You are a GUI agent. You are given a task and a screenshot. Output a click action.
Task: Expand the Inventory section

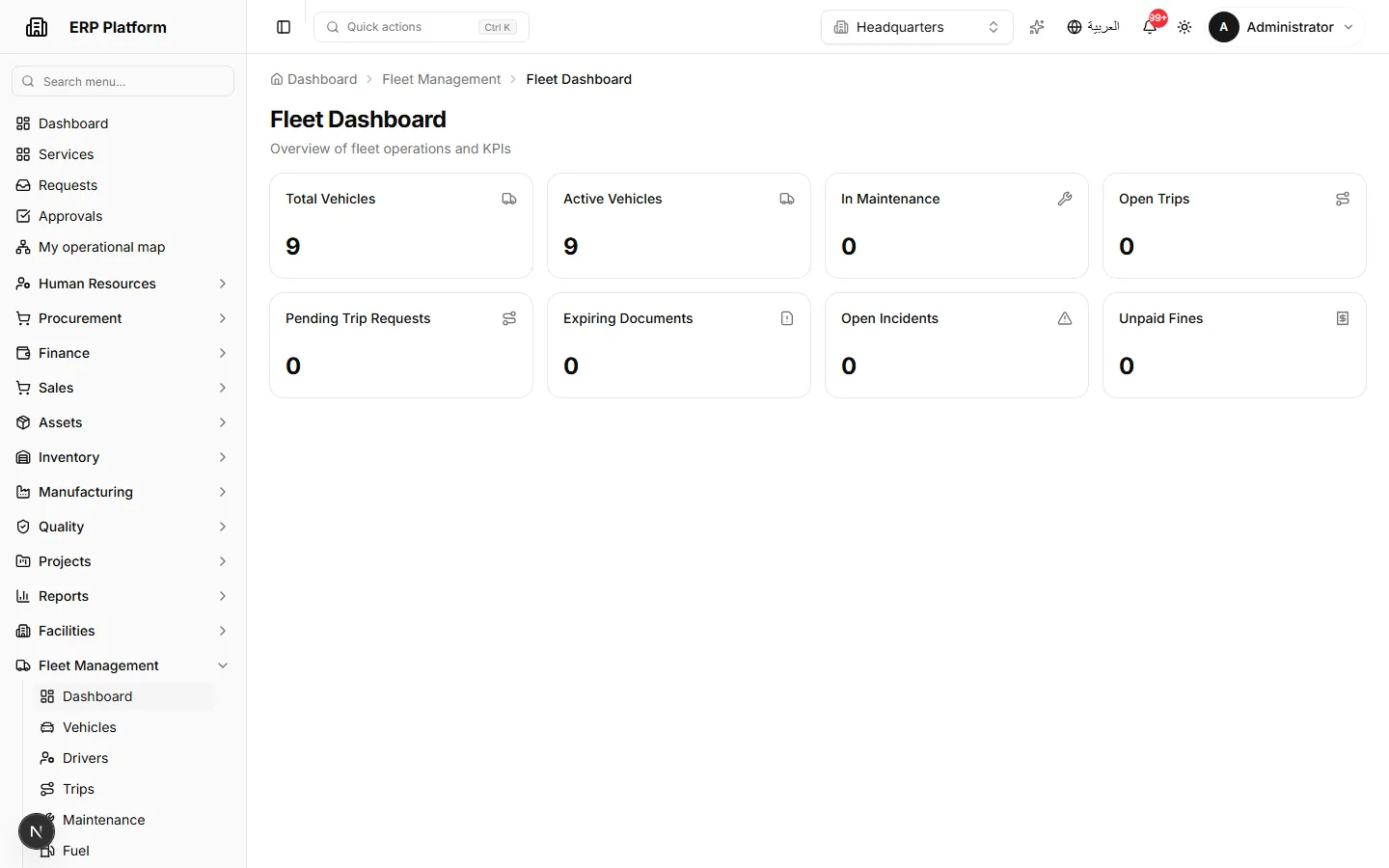click(x=123, y=457)
